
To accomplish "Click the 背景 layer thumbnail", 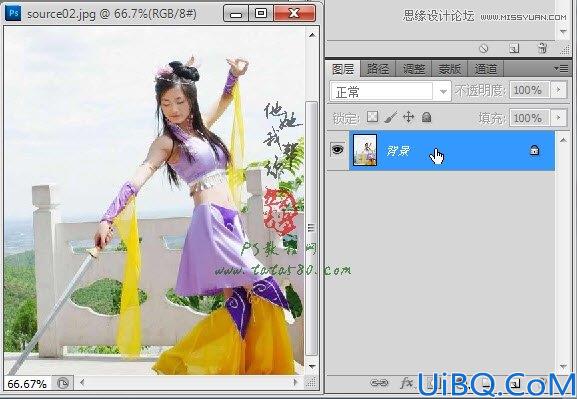I will pyautogui.click(x=365, y=149).
